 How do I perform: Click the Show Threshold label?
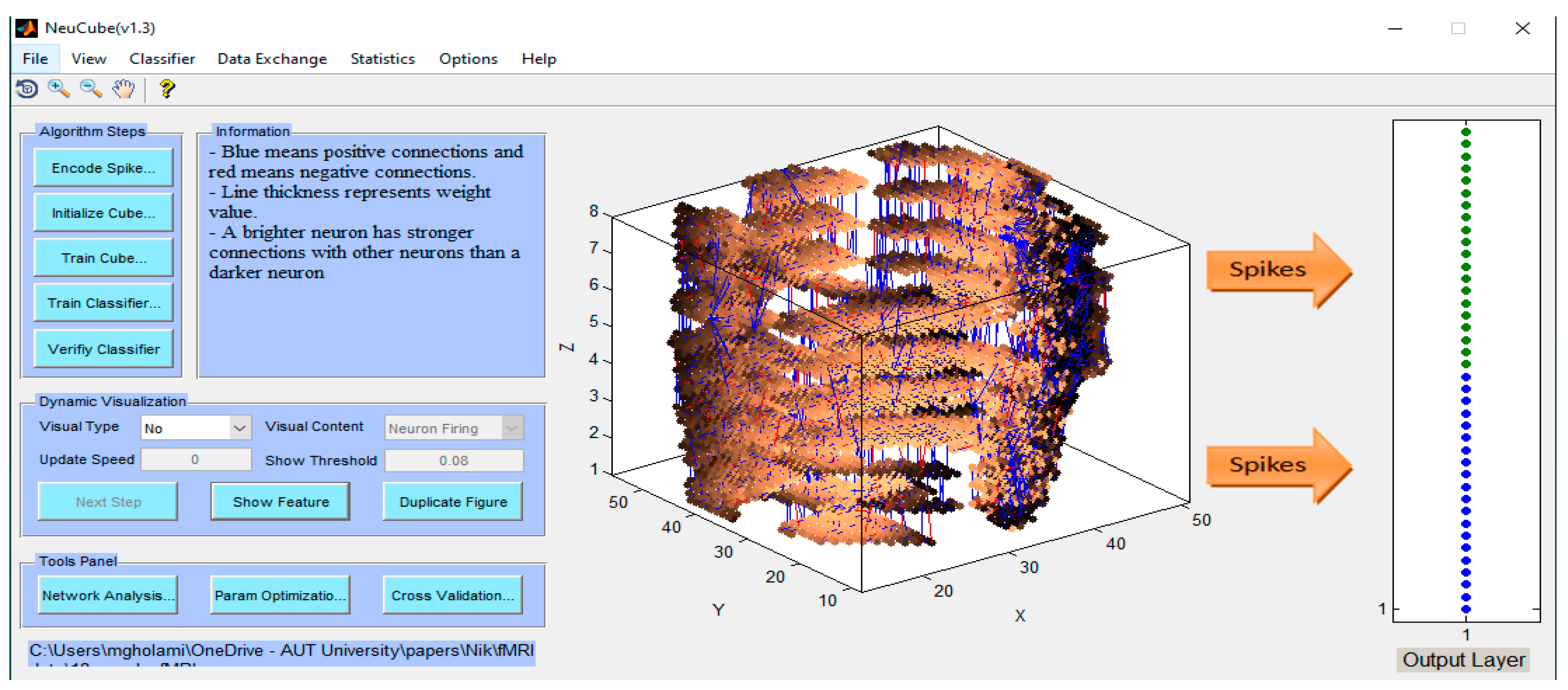(321, 461)
